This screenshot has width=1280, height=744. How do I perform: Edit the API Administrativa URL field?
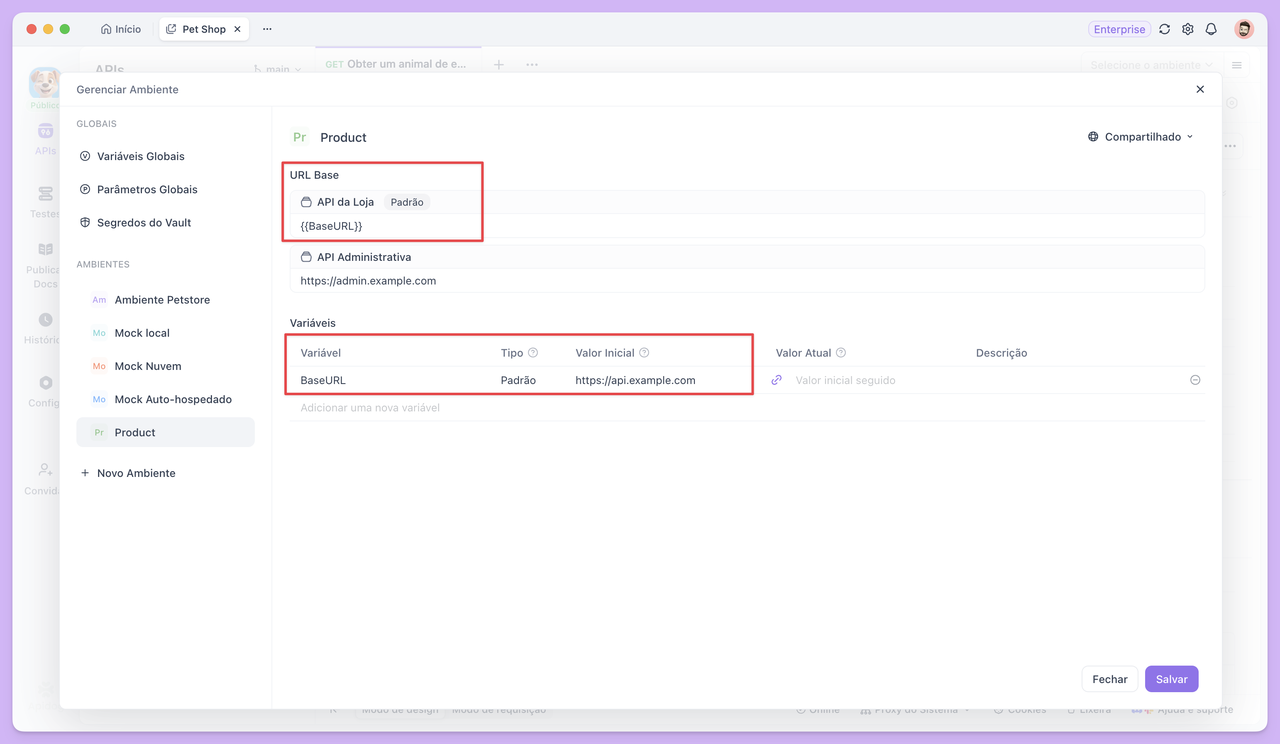pyautogui.click(x=747, y=281)
